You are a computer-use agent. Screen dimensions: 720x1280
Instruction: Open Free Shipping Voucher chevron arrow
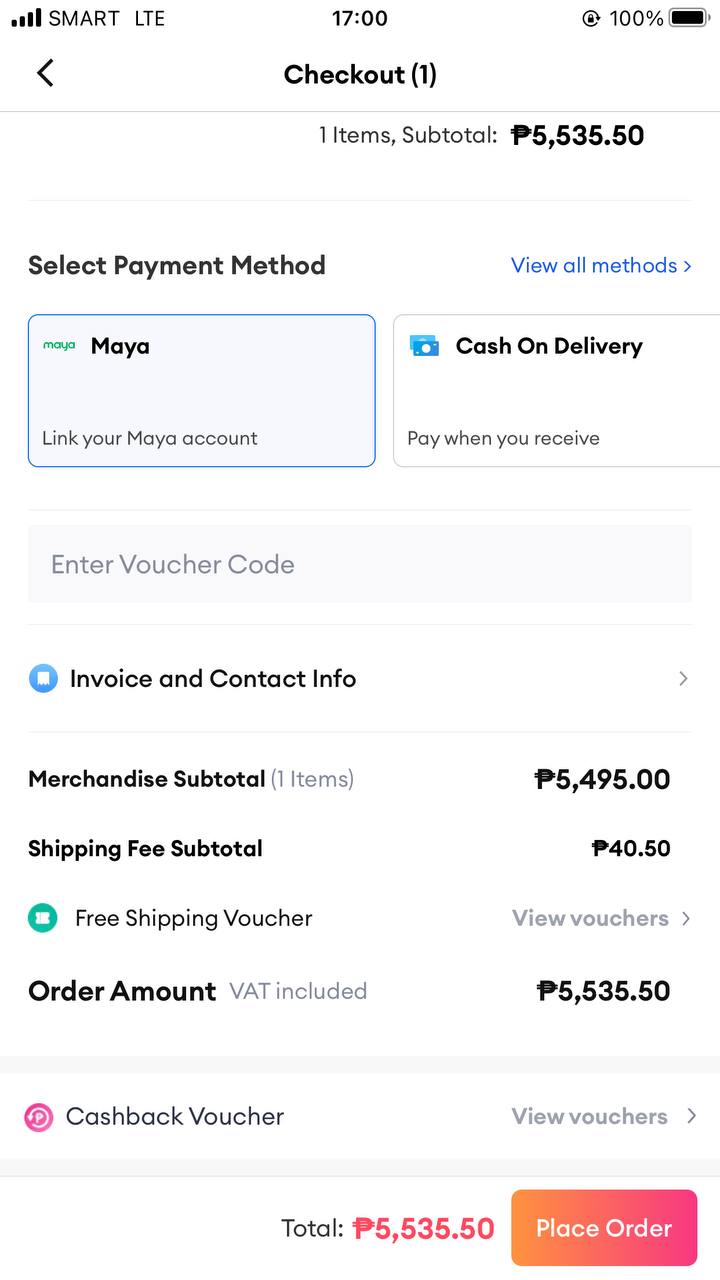click(x=686, y=918)
